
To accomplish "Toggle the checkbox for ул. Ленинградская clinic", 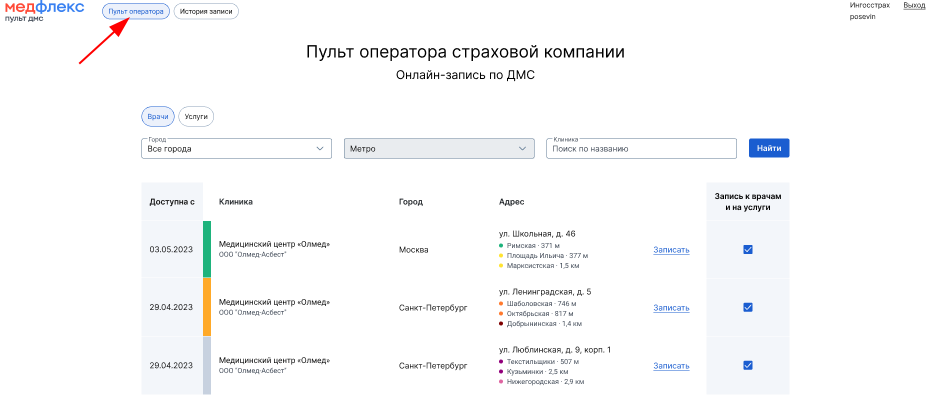I will (x=748, y=307).
